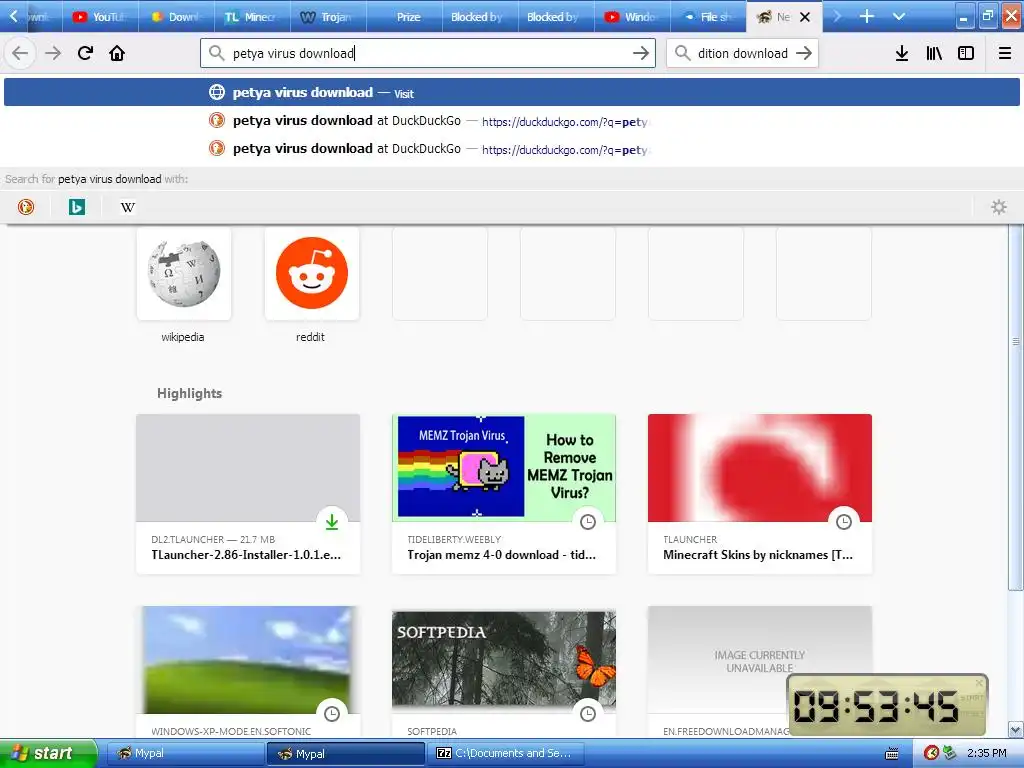Reload the current page
Viewport: 1024px width, 768px height.
(x=85, y=54)
